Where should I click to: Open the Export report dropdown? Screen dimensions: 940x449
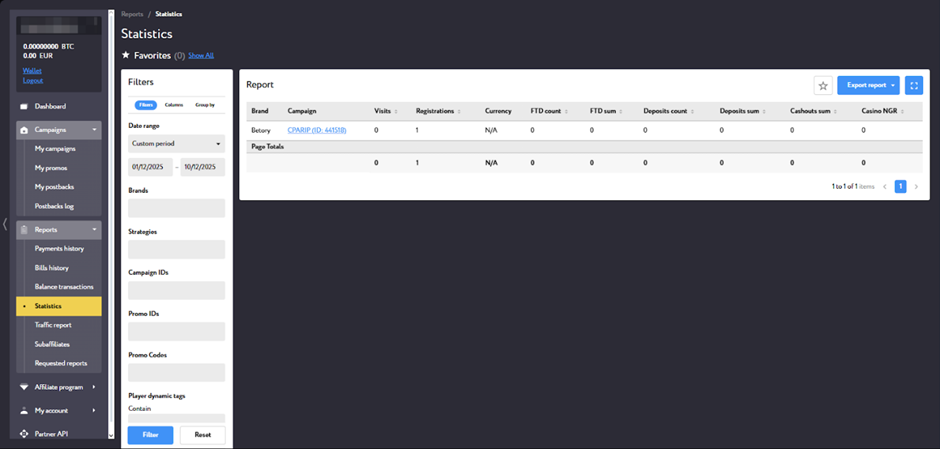(x=868, y=86)
